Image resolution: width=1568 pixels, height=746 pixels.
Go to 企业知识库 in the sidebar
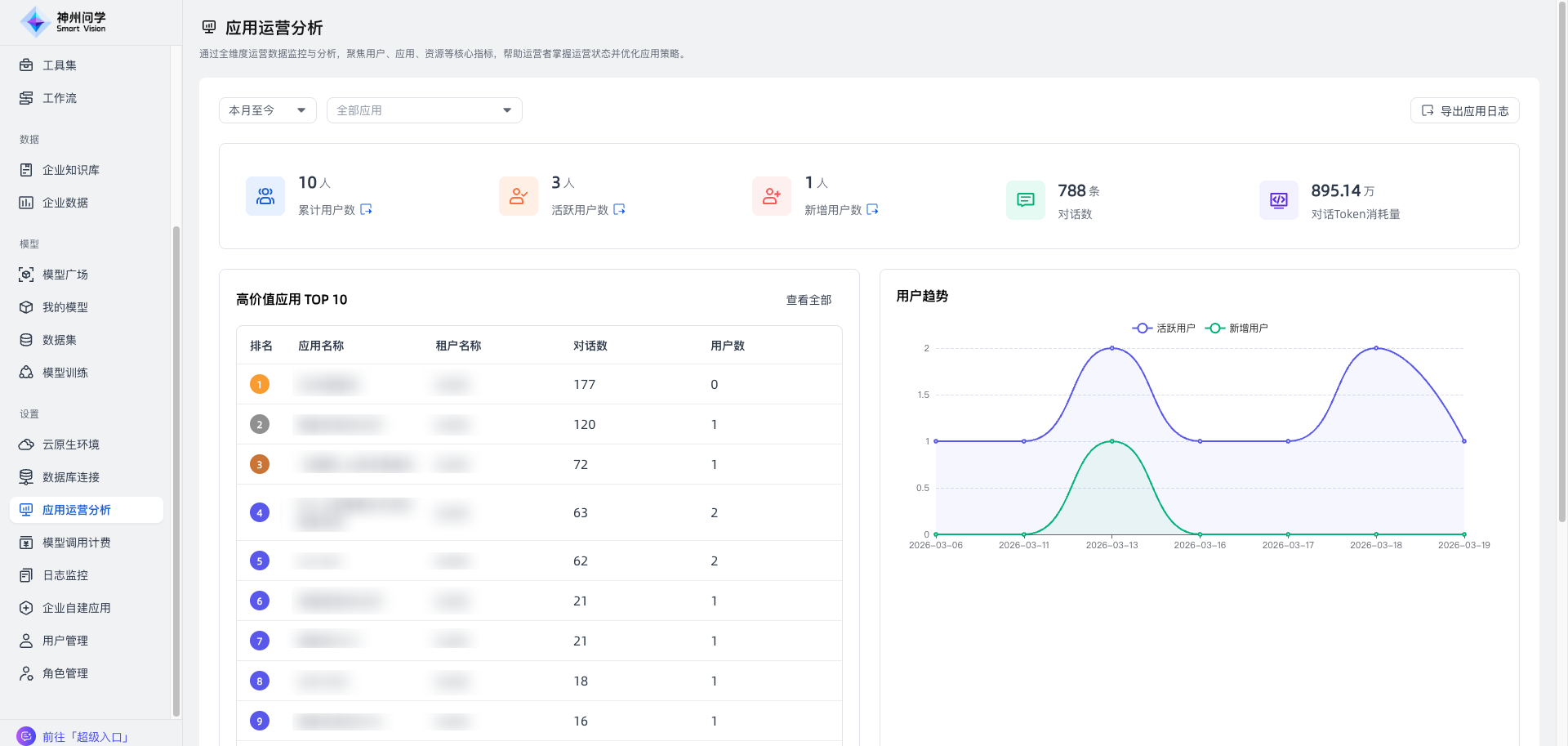71,170
